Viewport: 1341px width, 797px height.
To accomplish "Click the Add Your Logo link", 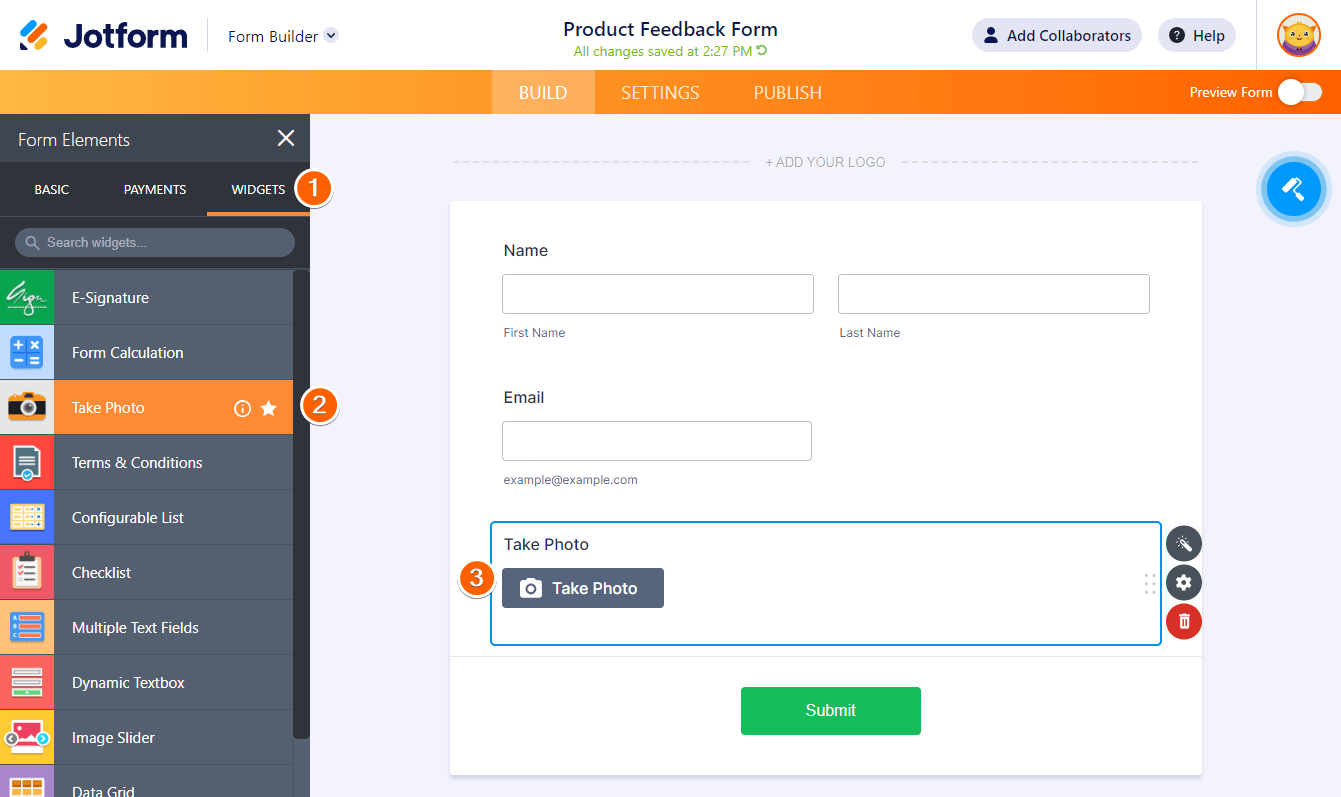I will tap(825, 162).
